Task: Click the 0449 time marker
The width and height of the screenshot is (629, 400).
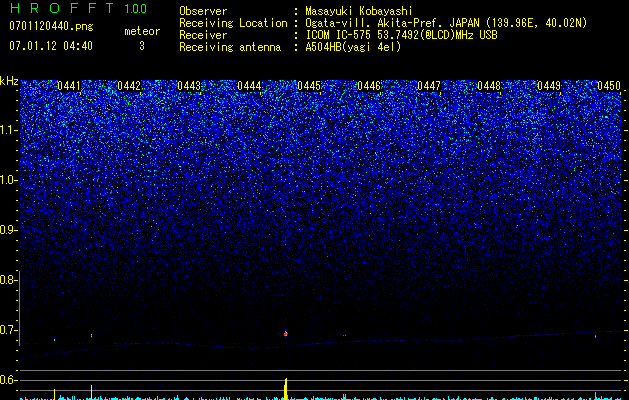Action: tap(549, 86)
